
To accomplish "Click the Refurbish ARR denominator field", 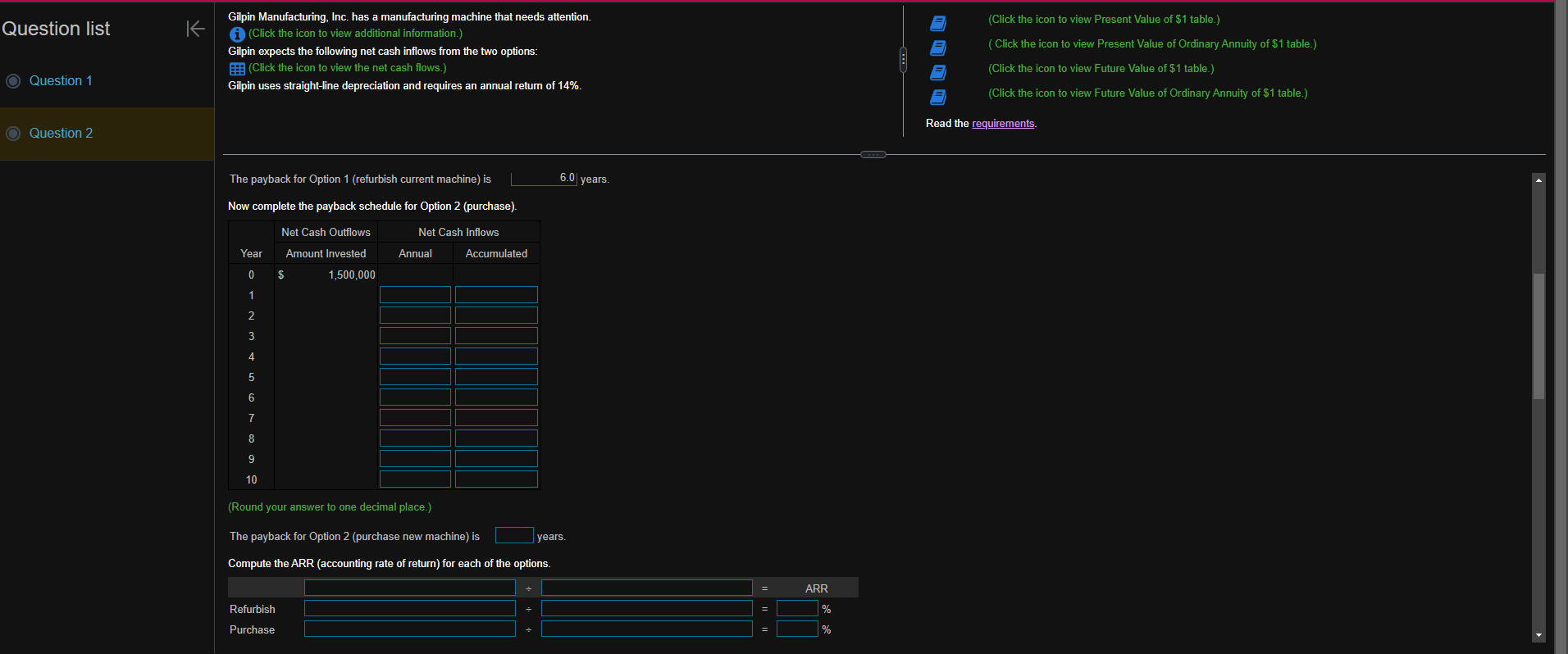I will click(646, 608).
